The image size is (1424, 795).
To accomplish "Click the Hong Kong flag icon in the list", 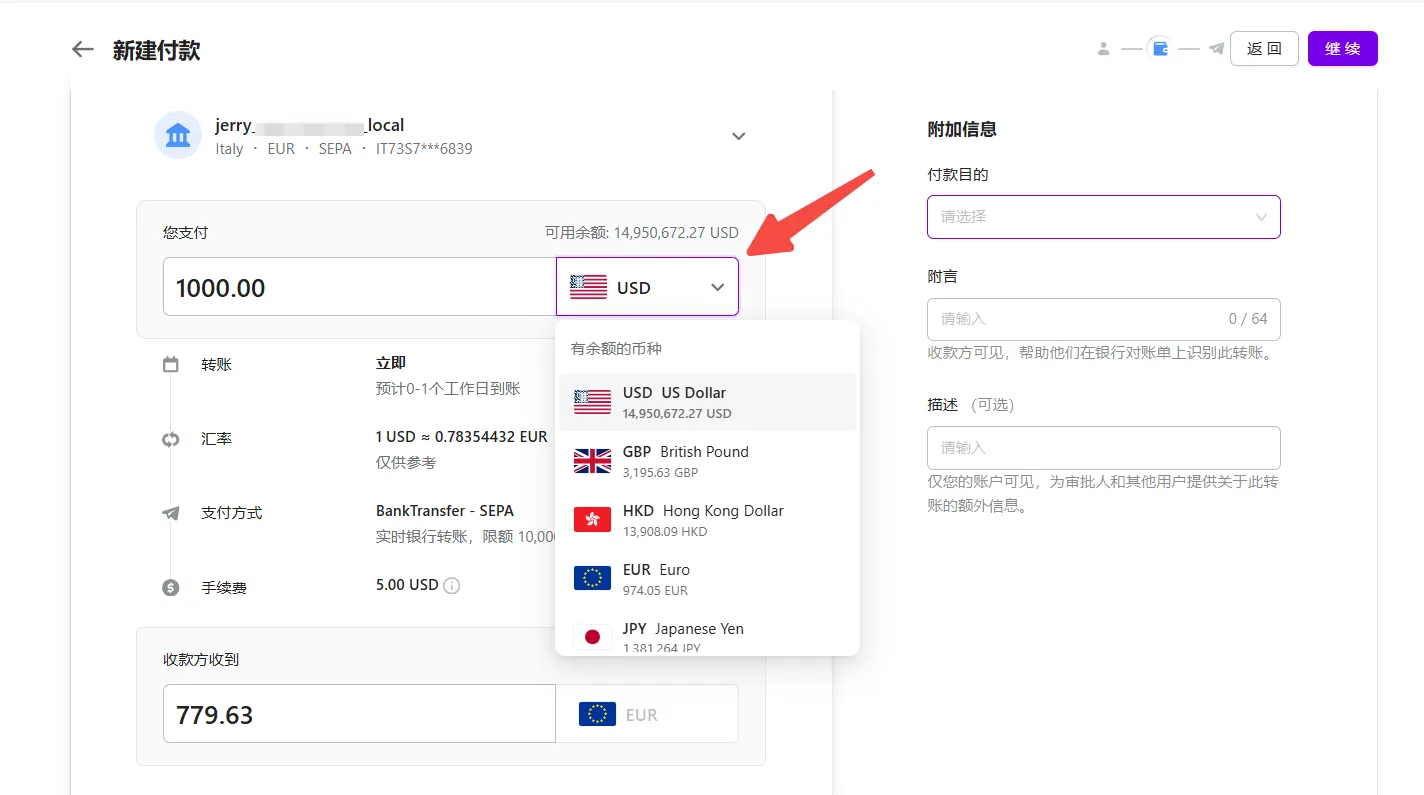I will (x=592, y=520).
